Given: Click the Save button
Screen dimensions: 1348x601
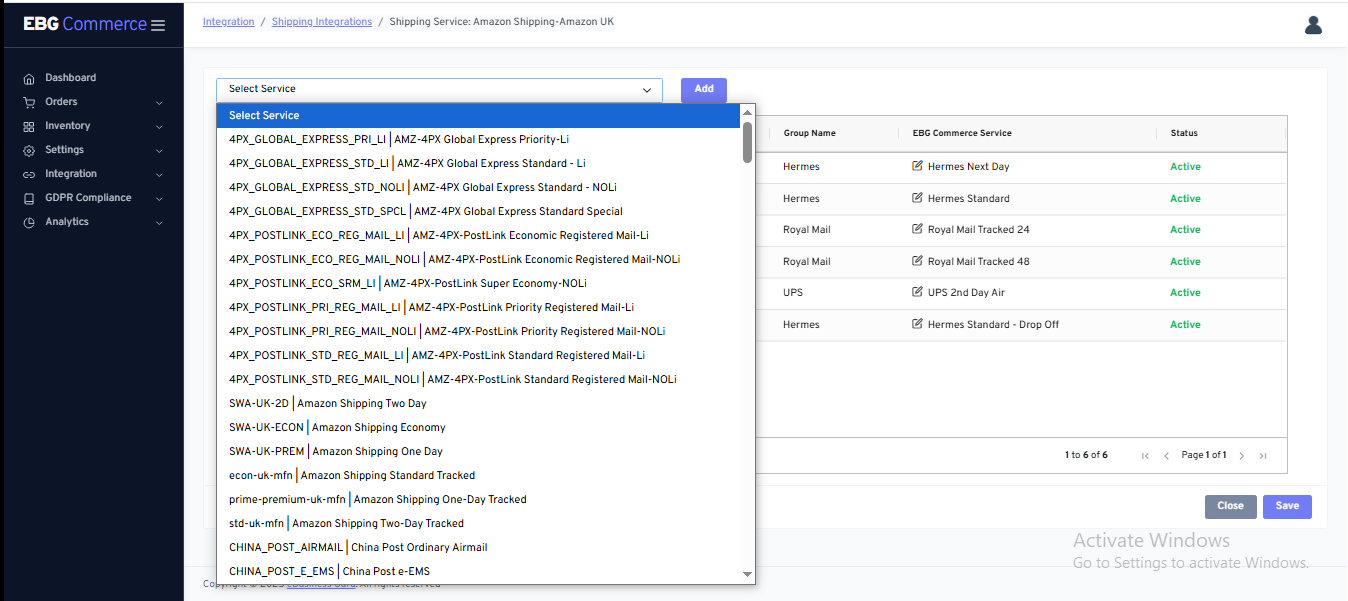Looking at the screenshot, I should (x=1286, y=506).
